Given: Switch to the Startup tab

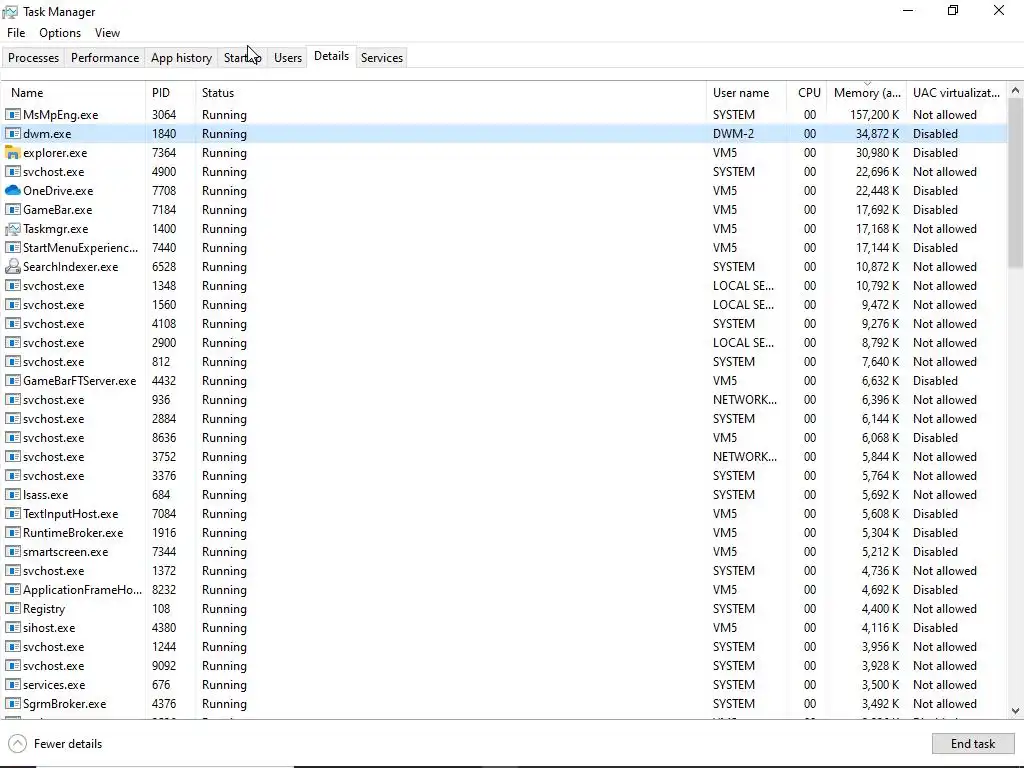Looking at the screenshot, I should (242, 57).
